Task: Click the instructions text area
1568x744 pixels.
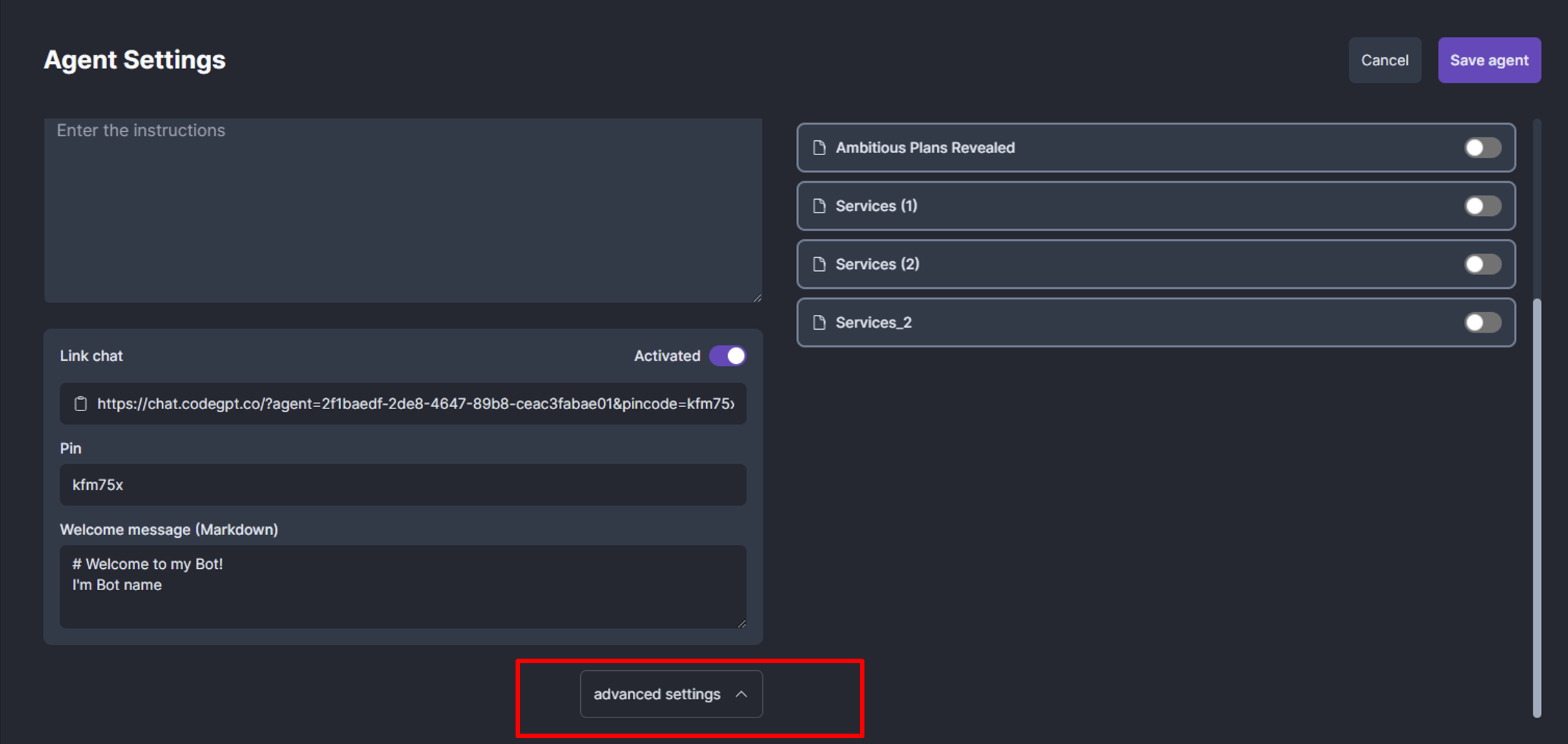Action: tap(402, 210)
